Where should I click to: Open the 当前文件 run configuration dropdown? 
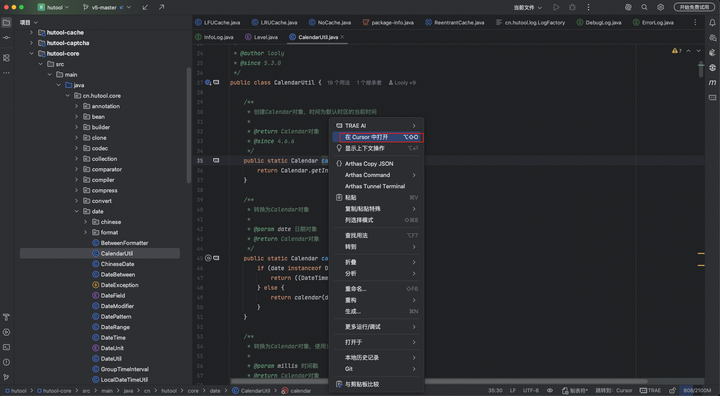tap(528, 7)
